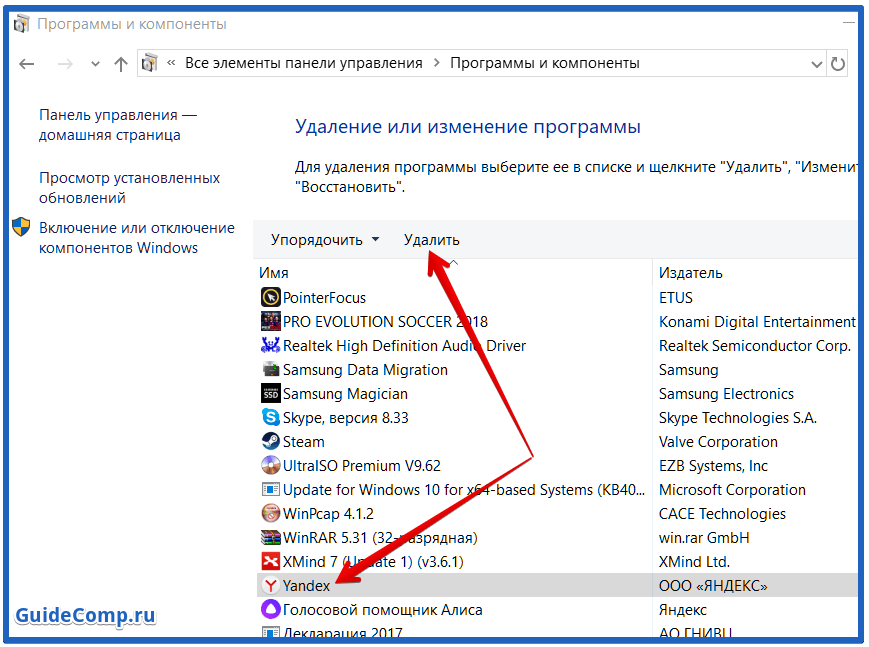Open the Упорядочить dropdown menu
869x647 pixels.
(325, 240)
